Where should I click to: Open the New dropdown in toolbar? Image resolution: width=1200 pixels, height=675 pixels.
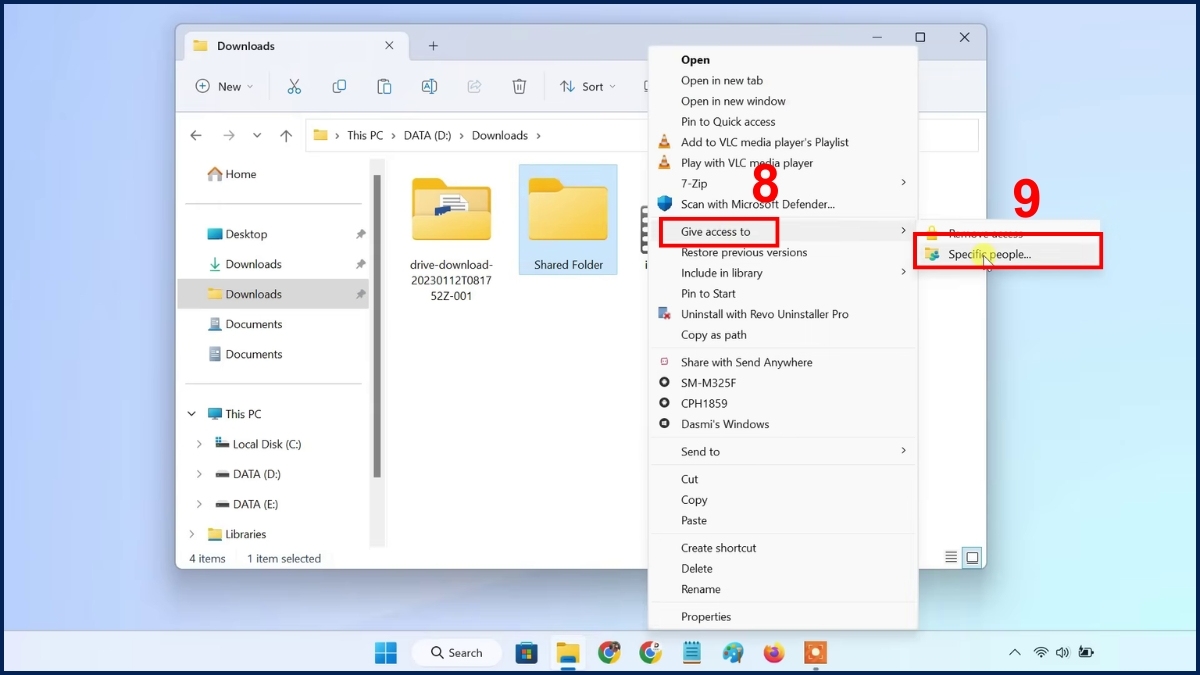tap(225, 87)
